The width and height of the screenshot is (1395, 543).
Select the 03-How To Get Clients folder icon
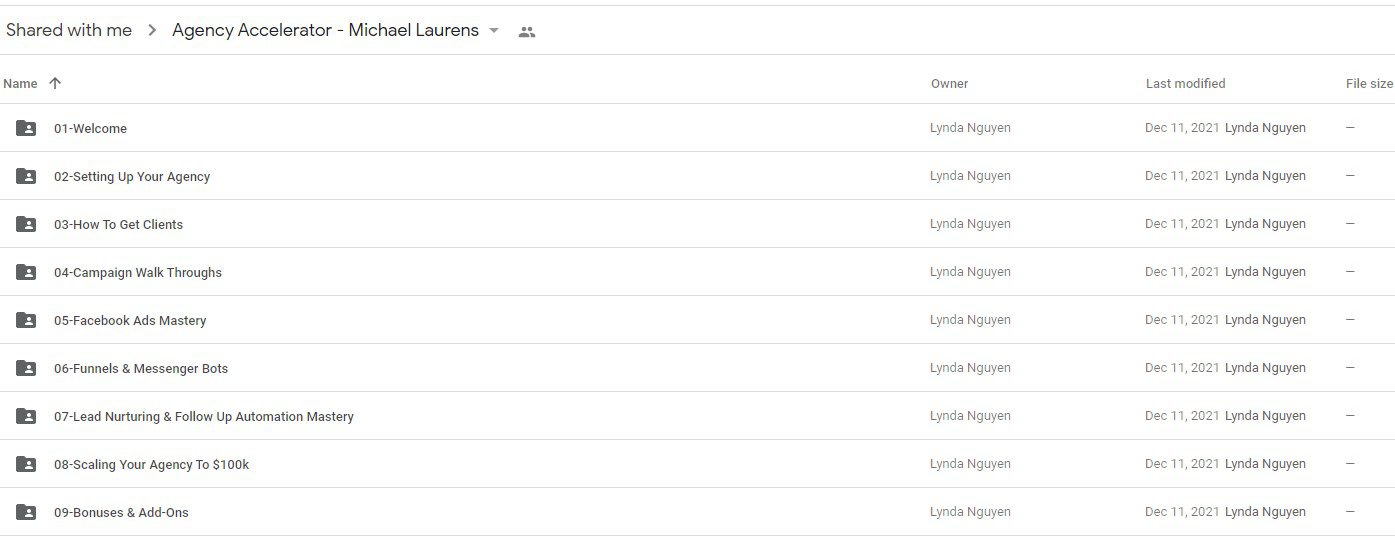26,224
